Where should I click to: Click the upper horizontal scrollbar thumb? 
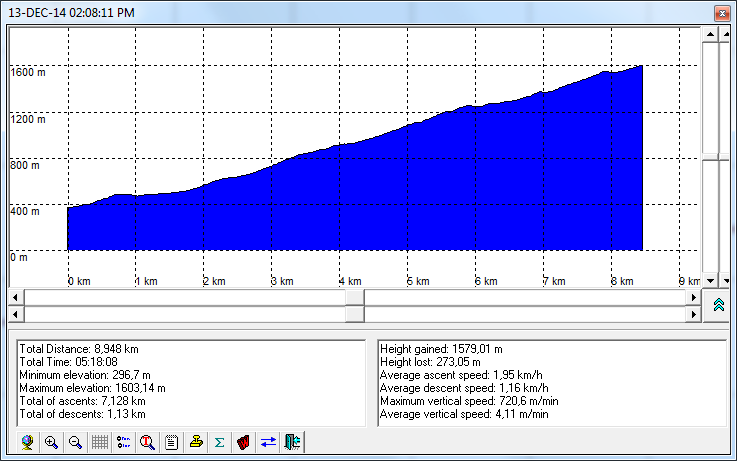[x=355, y=297]
